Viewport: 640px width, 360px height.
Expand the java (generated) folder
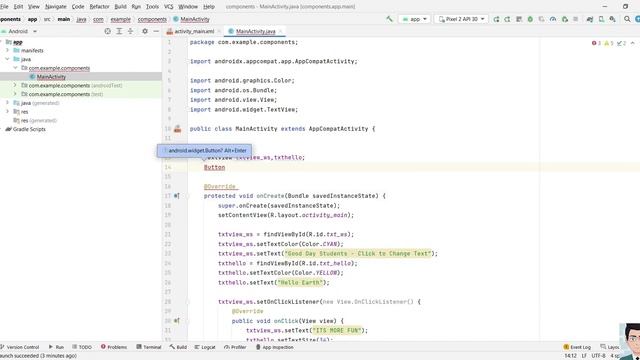7,103
